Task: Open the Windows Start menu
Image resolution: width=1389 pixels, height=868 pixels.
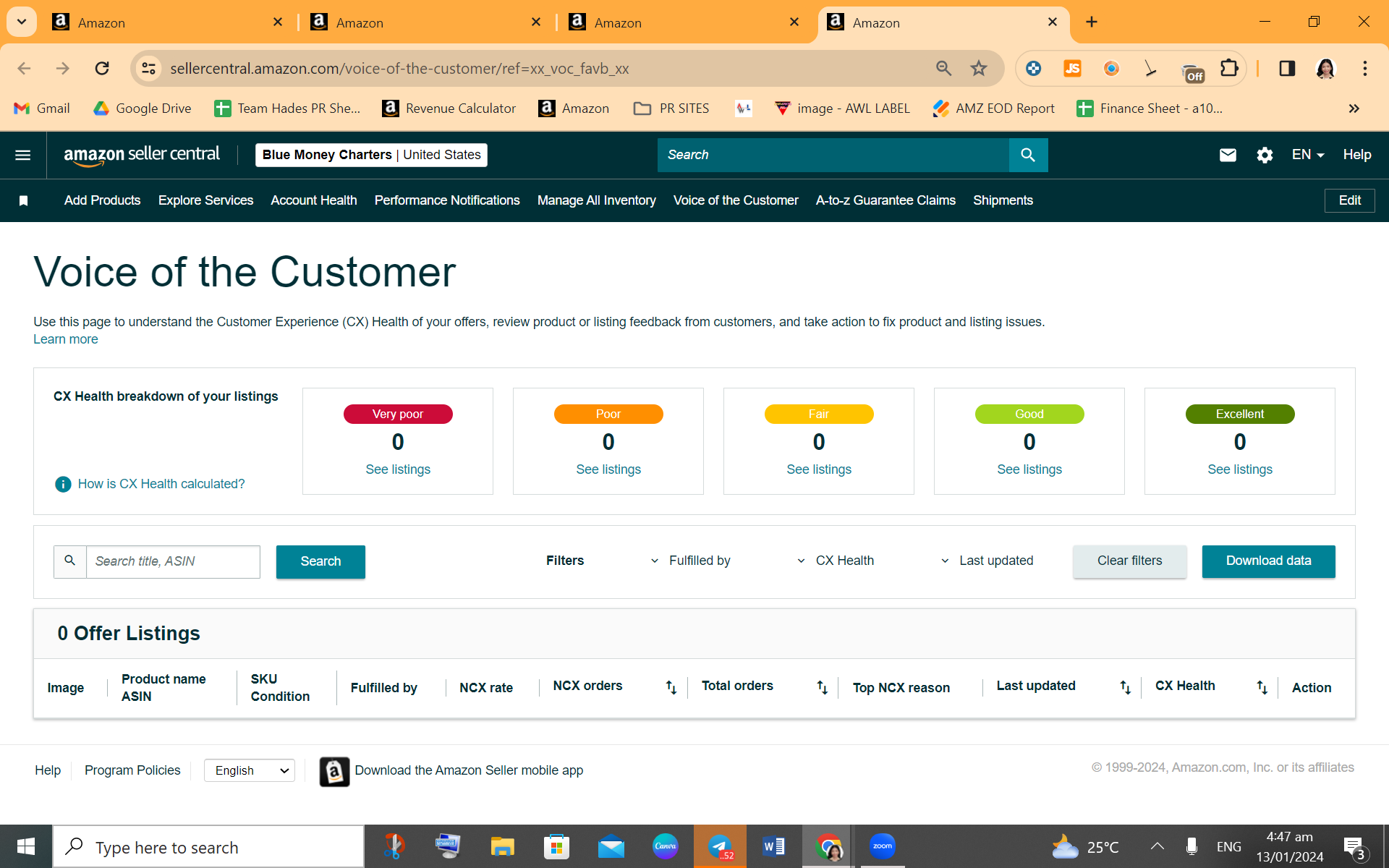Action: click(26, 846)
